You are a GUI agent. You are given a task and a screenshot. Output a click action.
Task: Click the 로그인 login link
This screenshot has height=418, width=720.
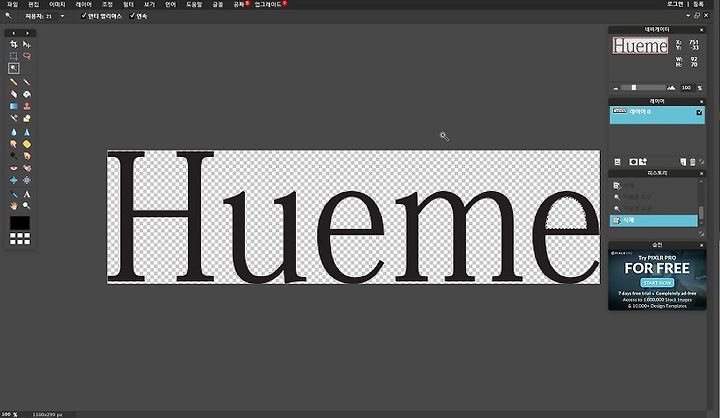coord(675,4)
